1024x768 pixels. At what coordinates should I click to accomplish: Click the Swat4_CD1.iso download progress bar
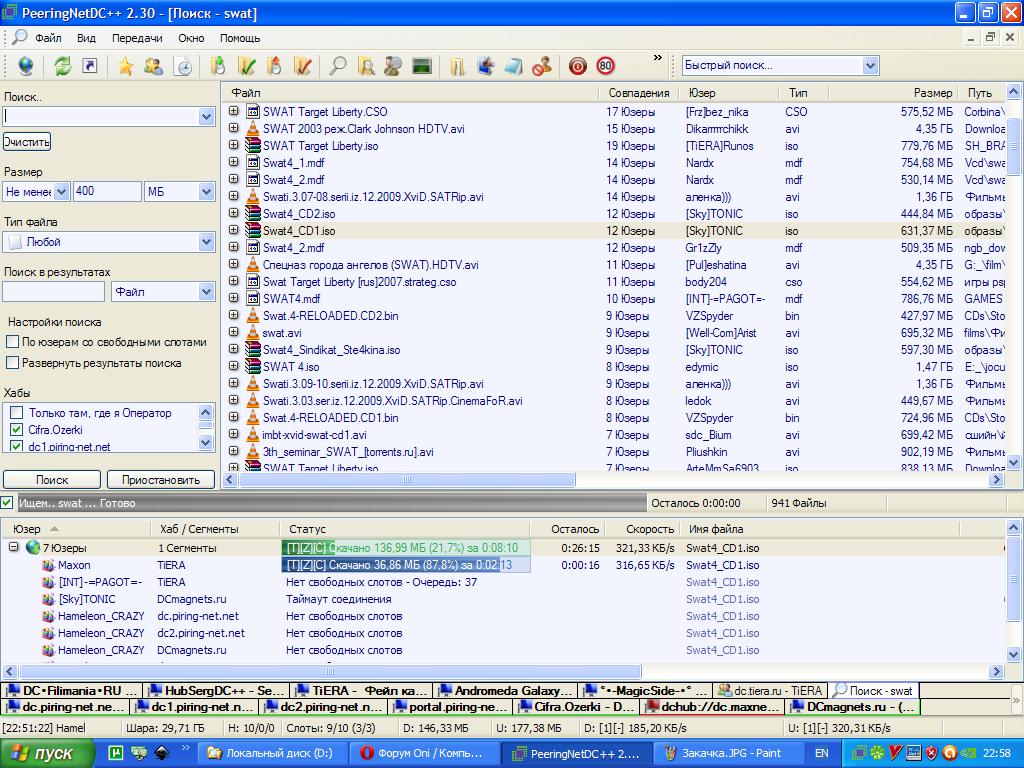click(405, 548)
